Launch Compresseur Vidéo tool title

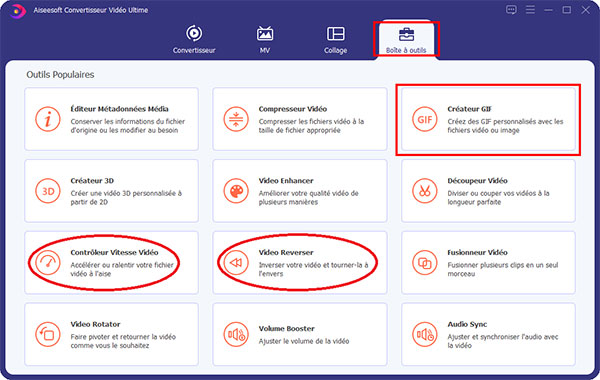(293, 109)
